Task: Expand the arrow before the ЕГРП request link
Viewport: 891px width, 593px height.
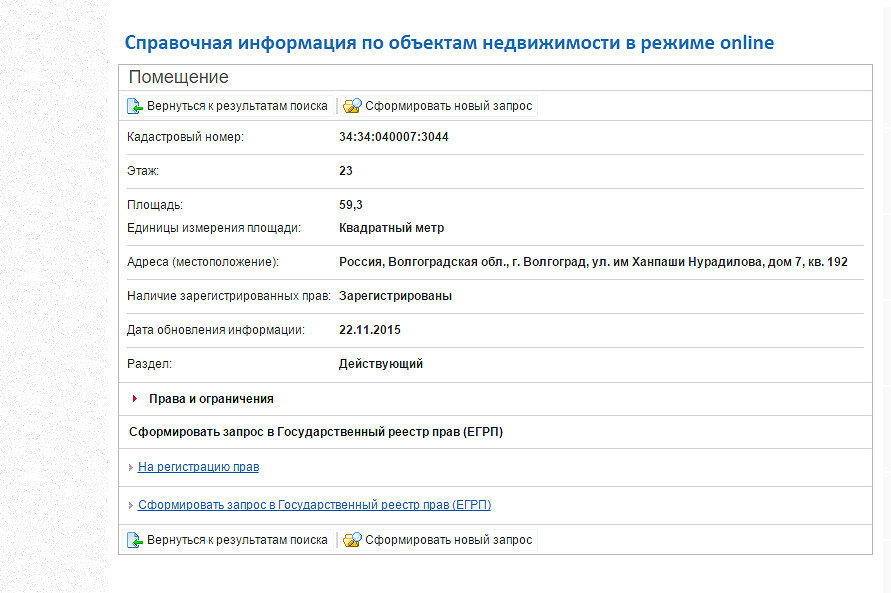Action: pyautogui.click(x=131, y=506)
